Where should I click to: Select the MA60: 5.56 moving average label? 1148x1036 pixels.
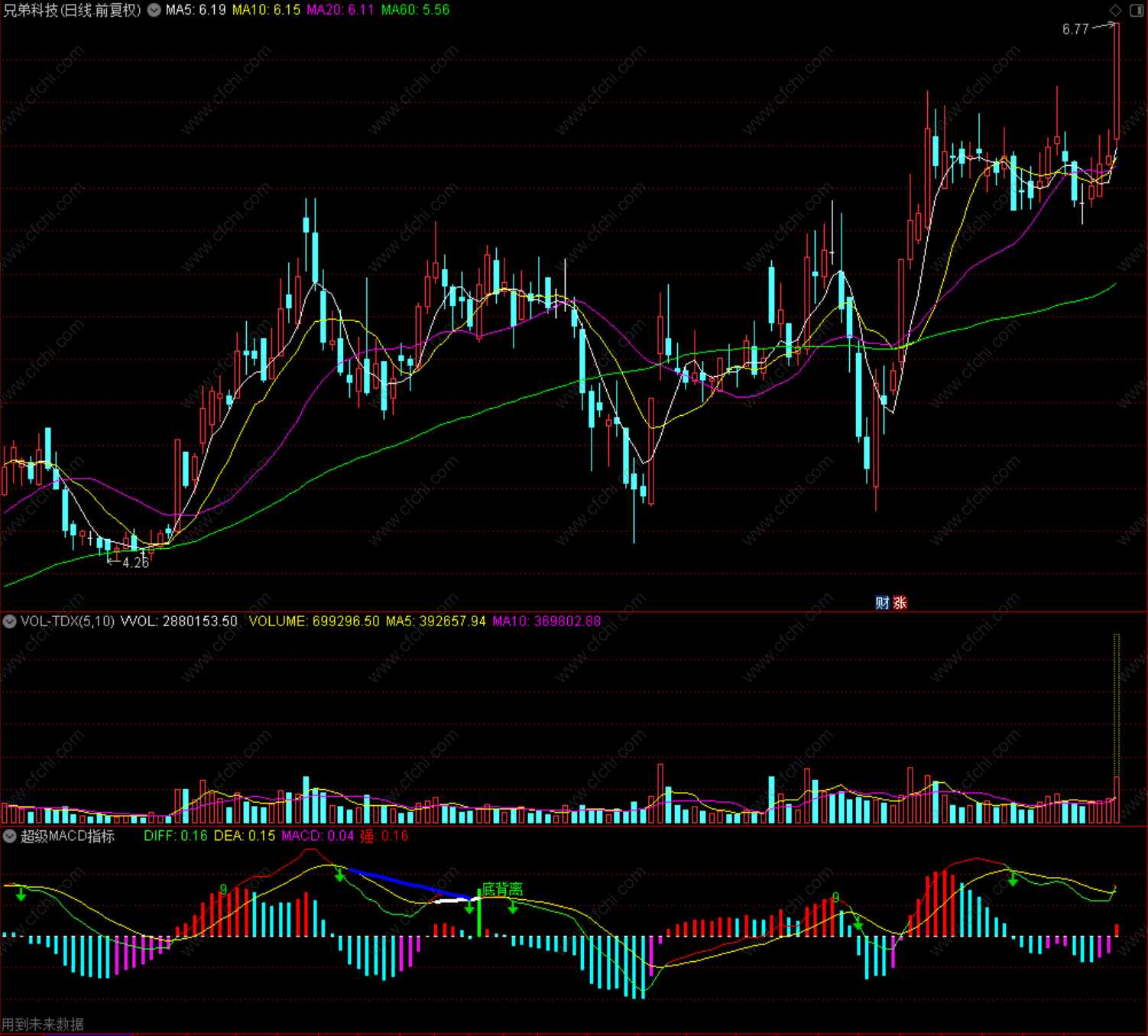click(x=415, y=10)
